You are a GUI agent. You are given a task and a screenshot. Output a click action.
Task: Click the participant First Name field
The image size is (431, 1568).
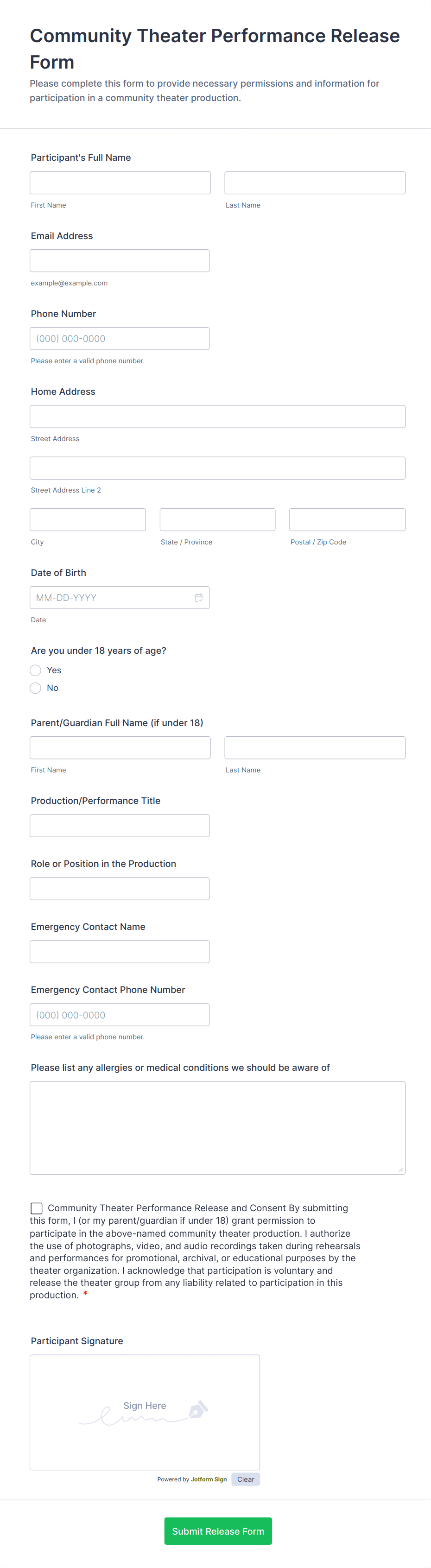point(120,183)
